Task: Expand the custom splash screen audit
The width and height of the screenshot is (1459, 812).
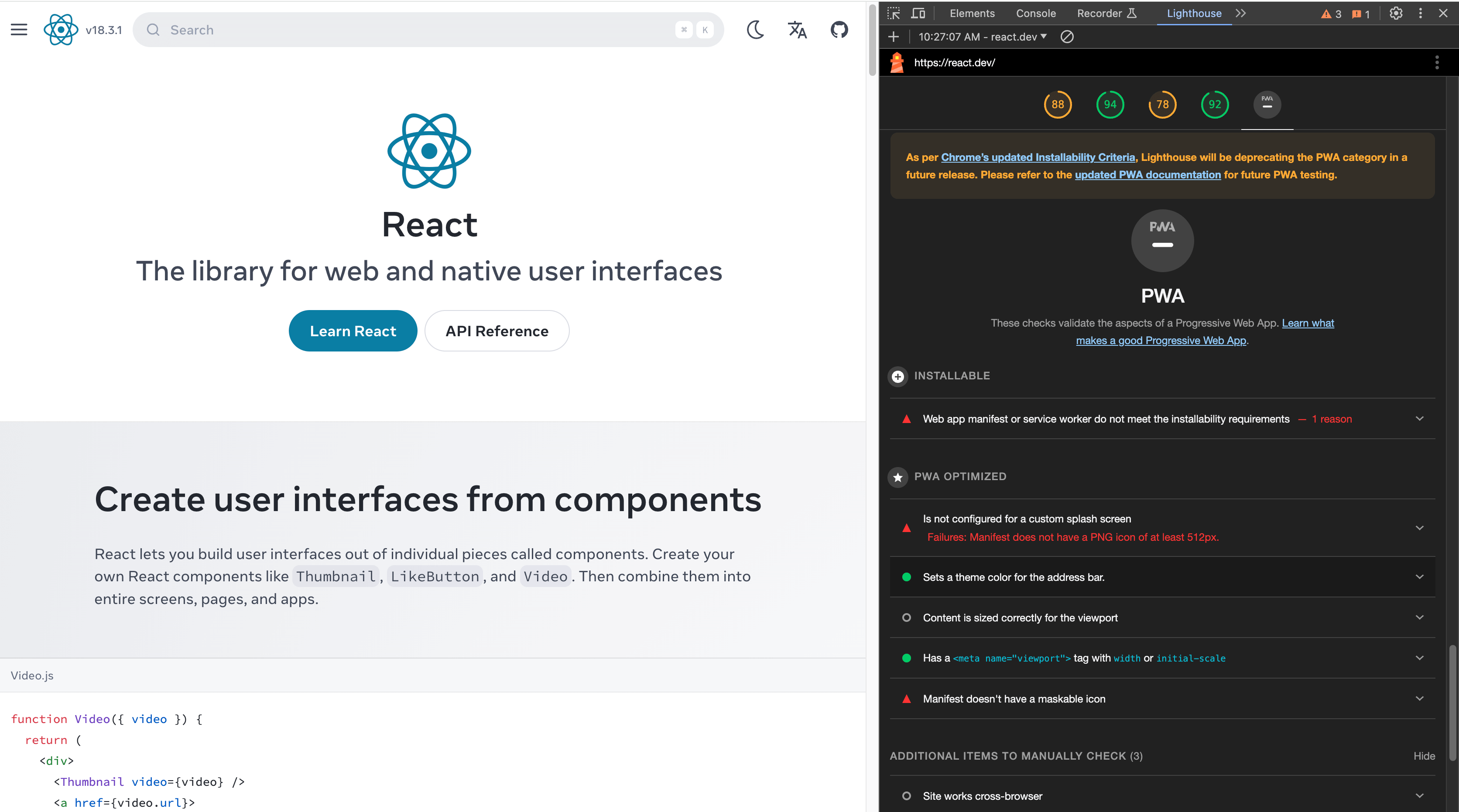Action: [1163, 528]
